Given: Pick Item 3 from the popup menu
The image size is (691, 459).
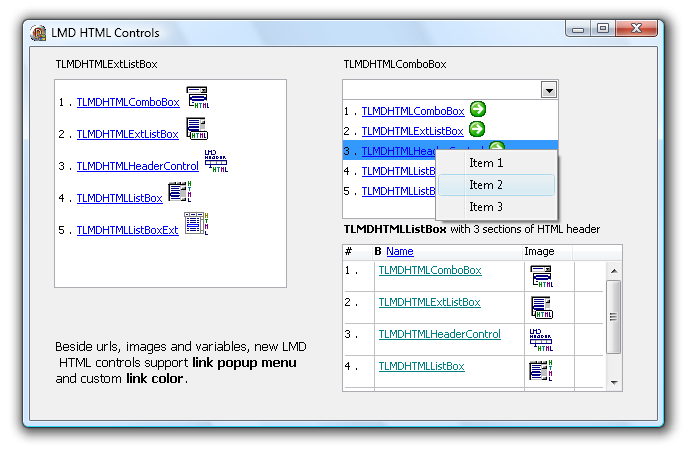Looking at the screenshot, I should [486, 207].
